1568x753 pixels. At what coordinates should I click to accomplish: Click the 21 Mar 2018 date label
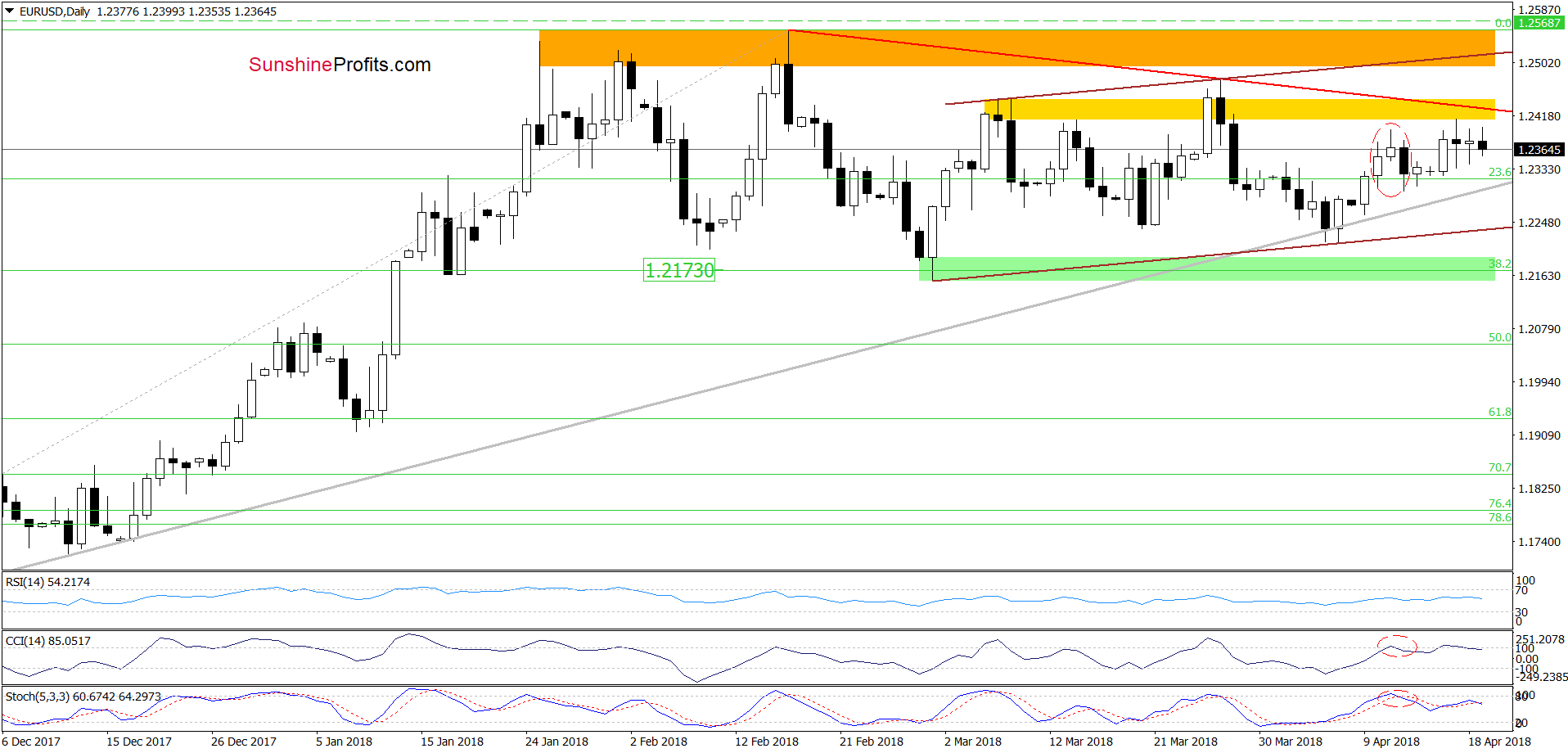(x=1186, y=742)
